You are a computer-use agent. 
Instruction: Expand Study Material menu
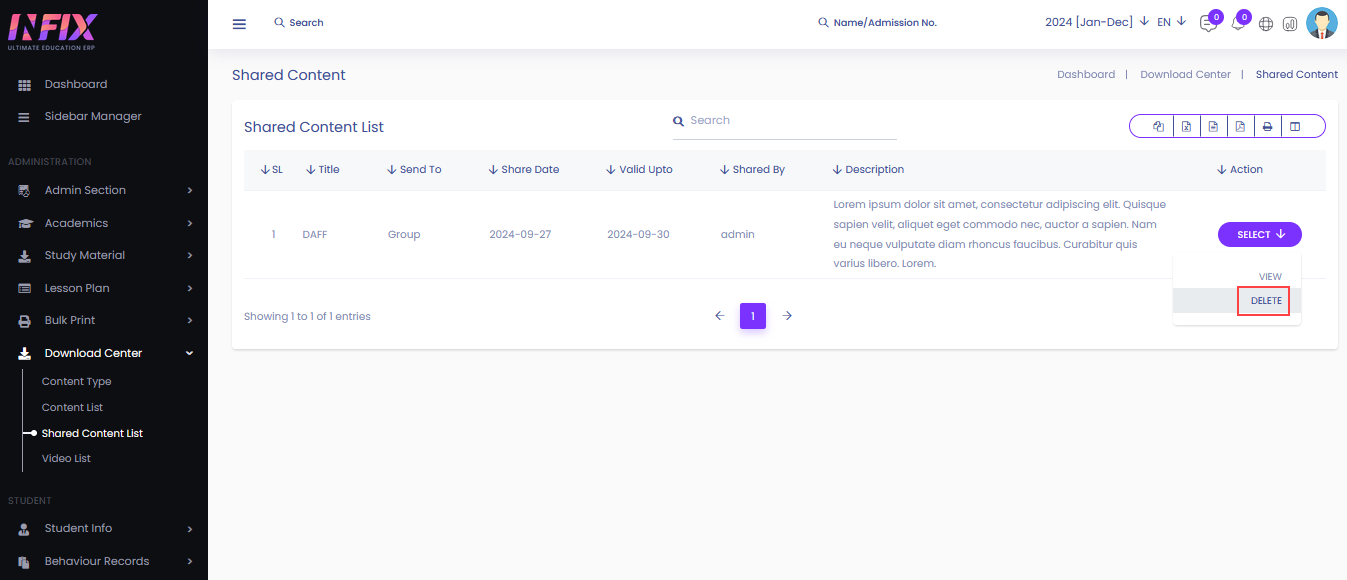pyautogui.click(x=104, y=255)
